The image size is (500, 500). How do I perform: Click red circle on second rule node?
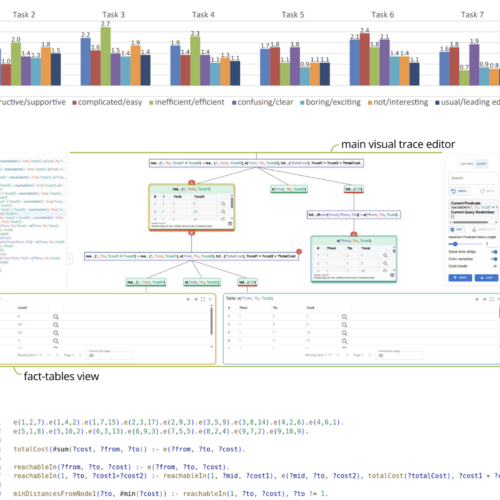coord(299,252)
